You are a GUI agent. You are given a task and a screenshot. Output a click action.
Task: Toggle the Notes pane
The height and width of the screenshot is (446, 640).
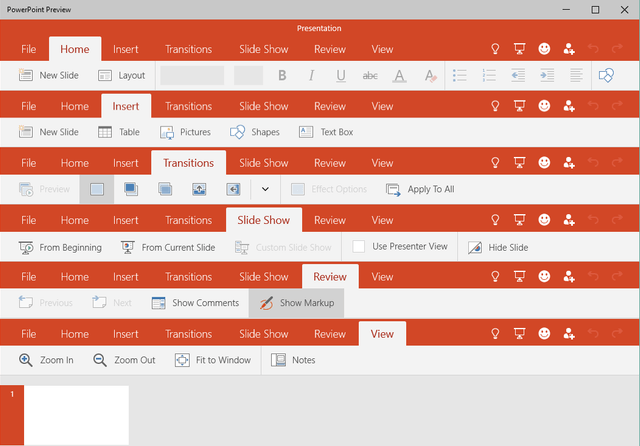pos(293,360)
